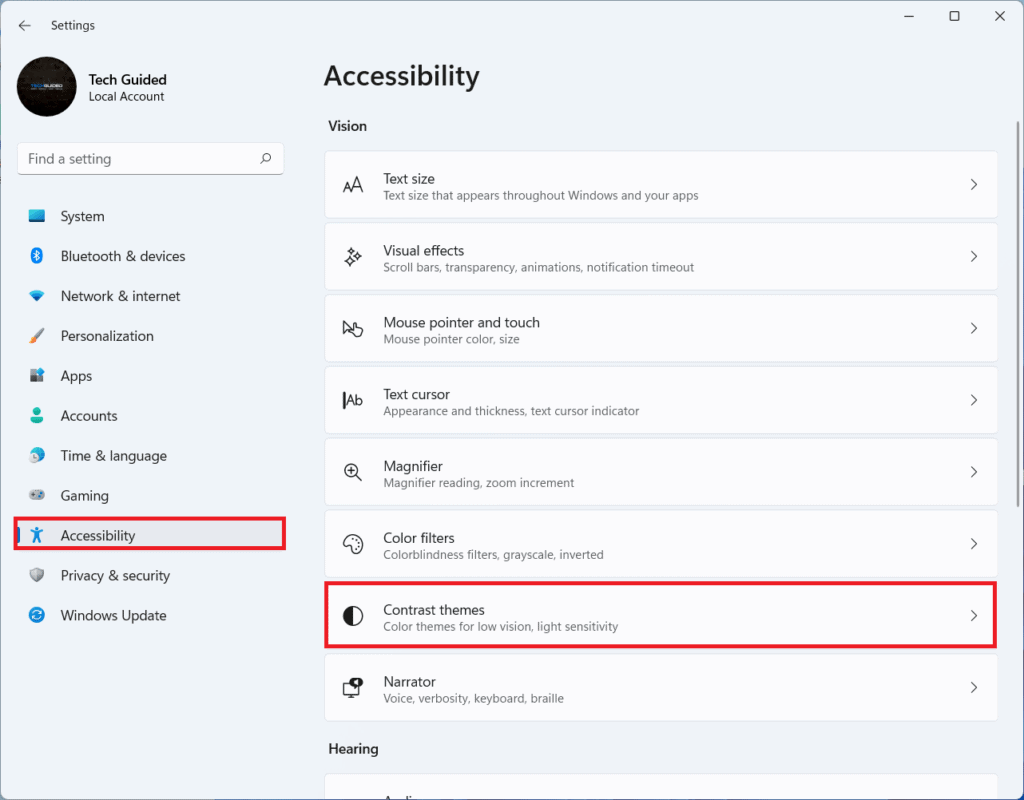The image size is (1024, 800).
Task: Open Network & internet section
Action: point(120,296)
